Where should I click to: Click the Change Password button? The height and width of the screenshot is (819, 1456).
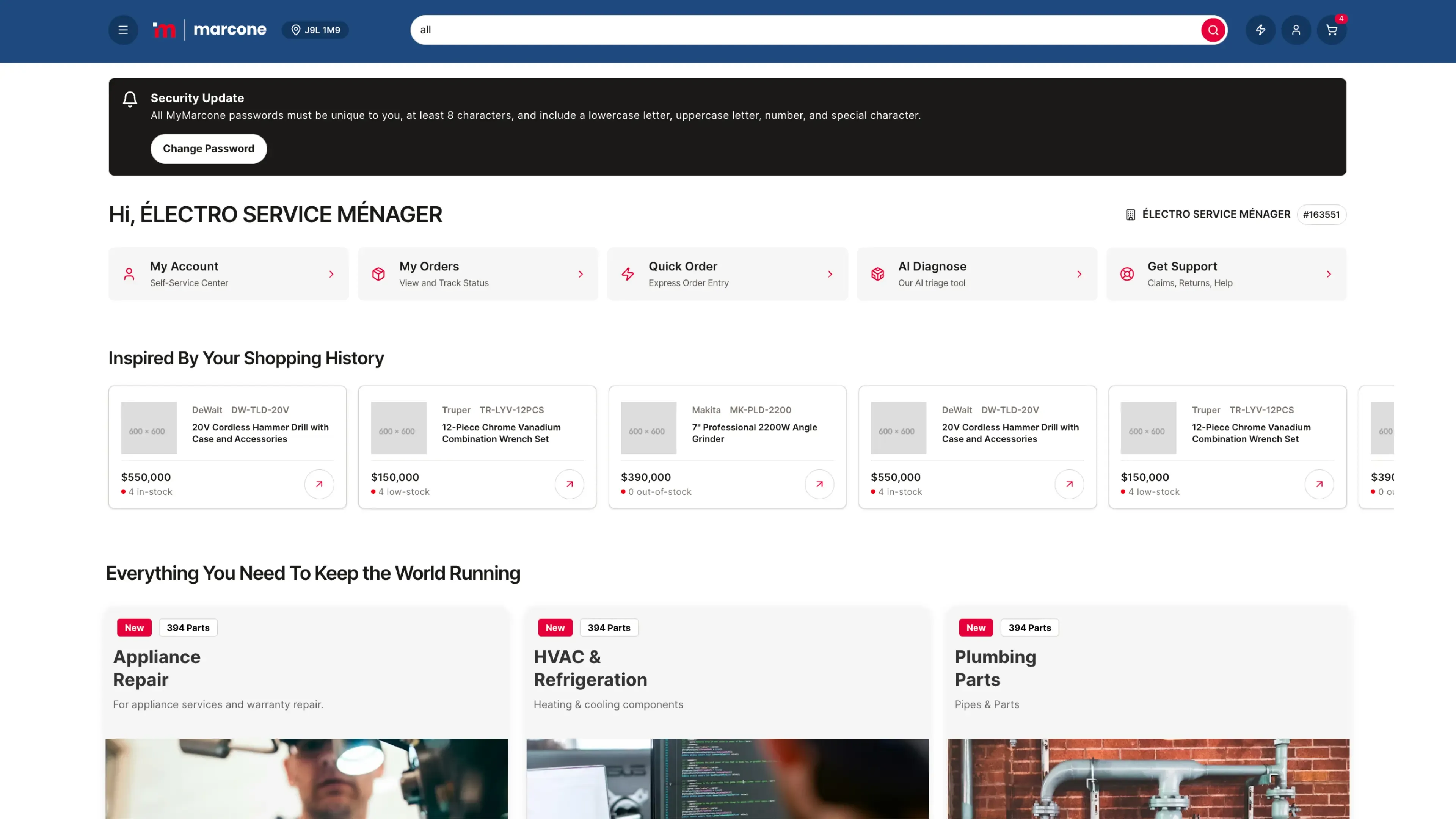209,149
